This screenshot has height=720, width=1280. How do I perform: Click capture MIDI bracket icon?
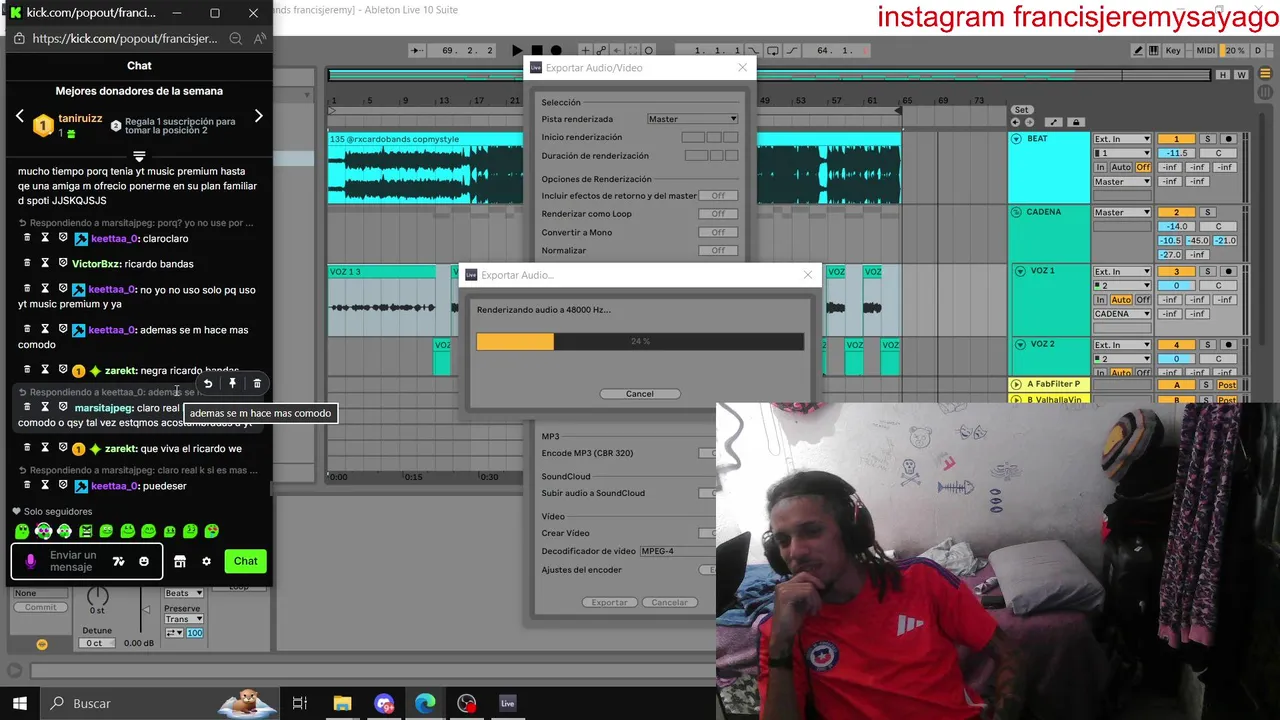click(x=633, y=50)
